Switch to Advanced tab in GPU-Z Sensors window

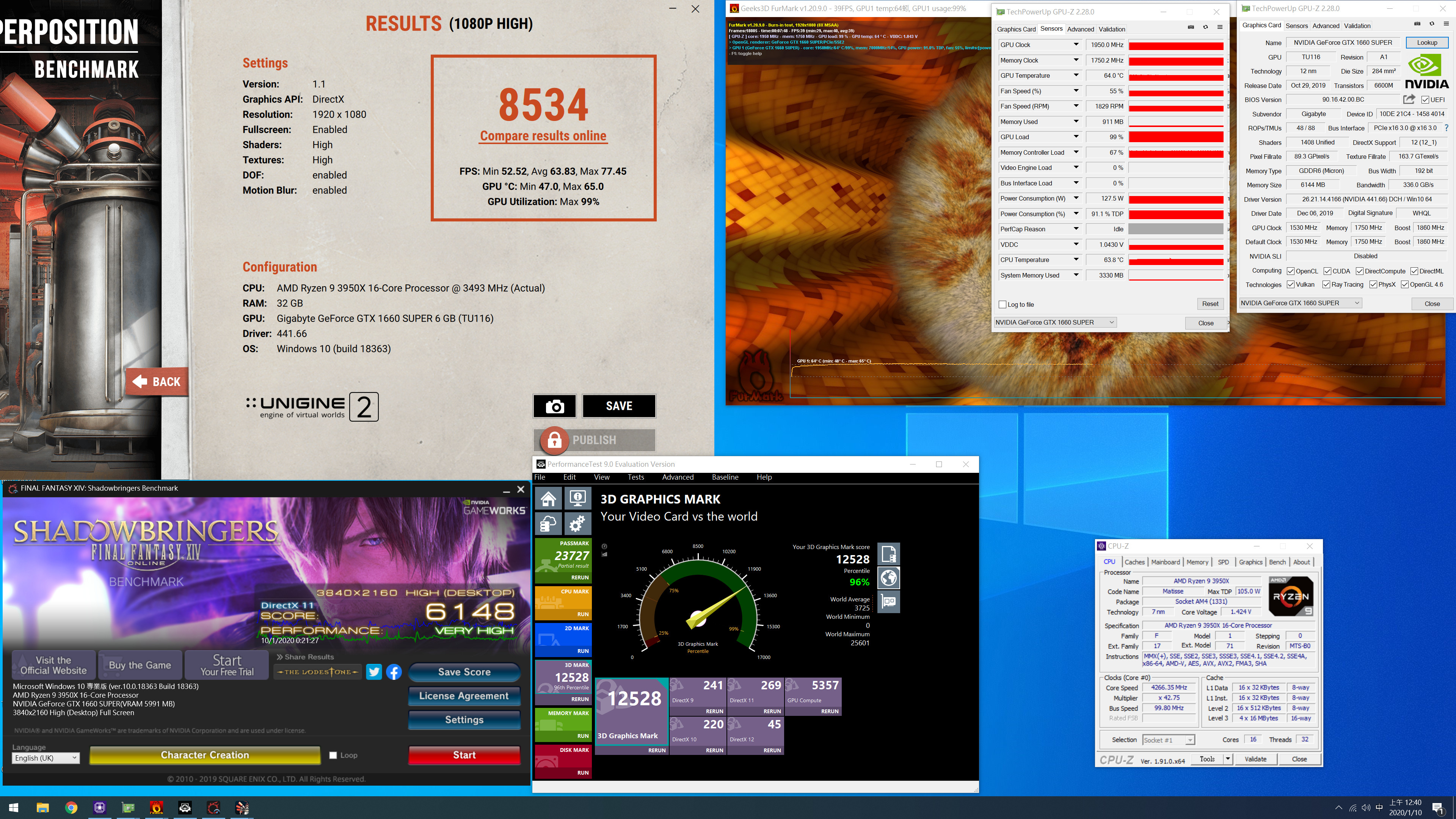click(x=1080, y=29)
